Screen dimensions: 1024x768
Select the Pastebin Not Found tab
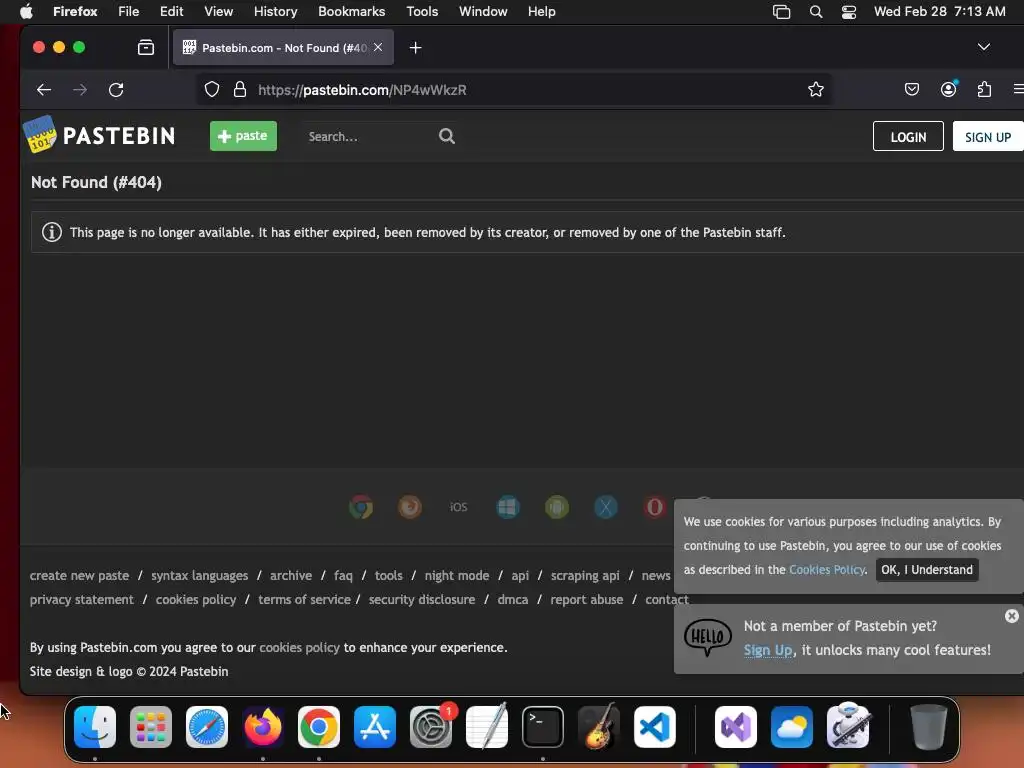coord(283,47)
